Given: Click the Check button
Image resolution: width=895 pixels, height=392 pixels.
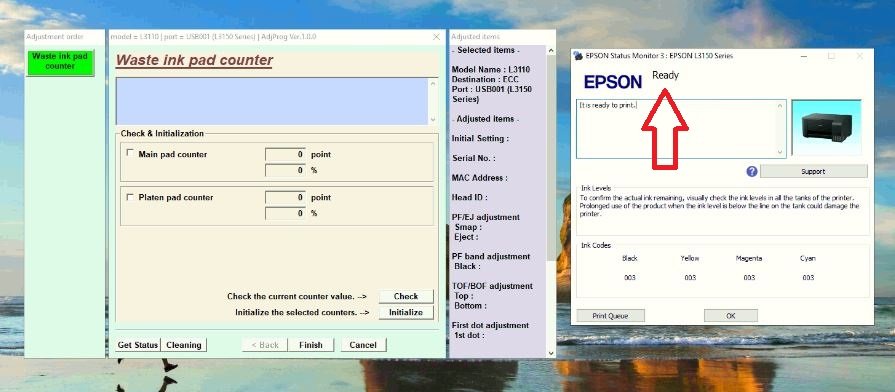Looking at the screenshot, I should [406, 296].
